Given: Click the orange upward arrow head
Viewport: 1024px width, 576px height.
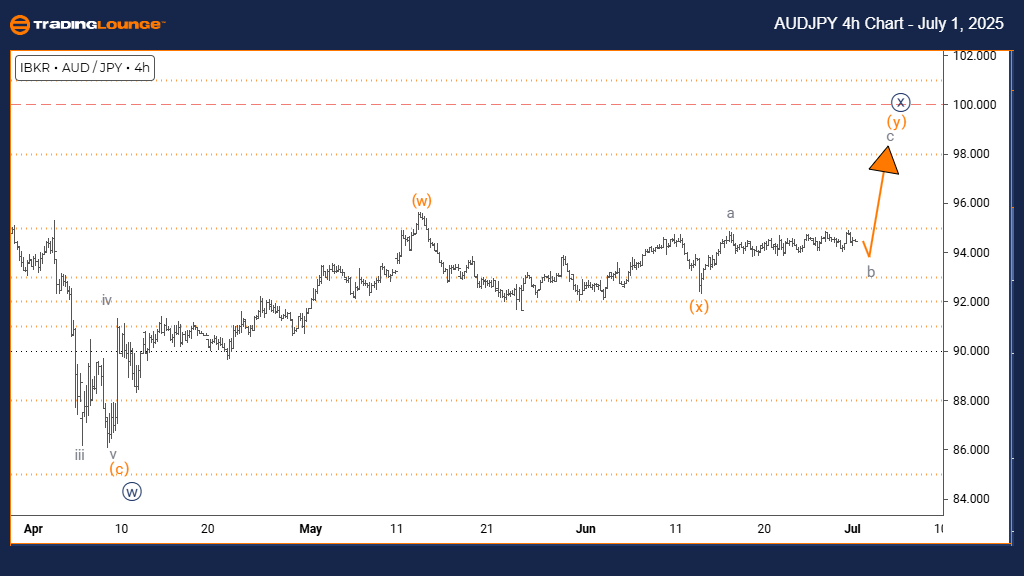Looking at the screenshot, I should 885,160.
